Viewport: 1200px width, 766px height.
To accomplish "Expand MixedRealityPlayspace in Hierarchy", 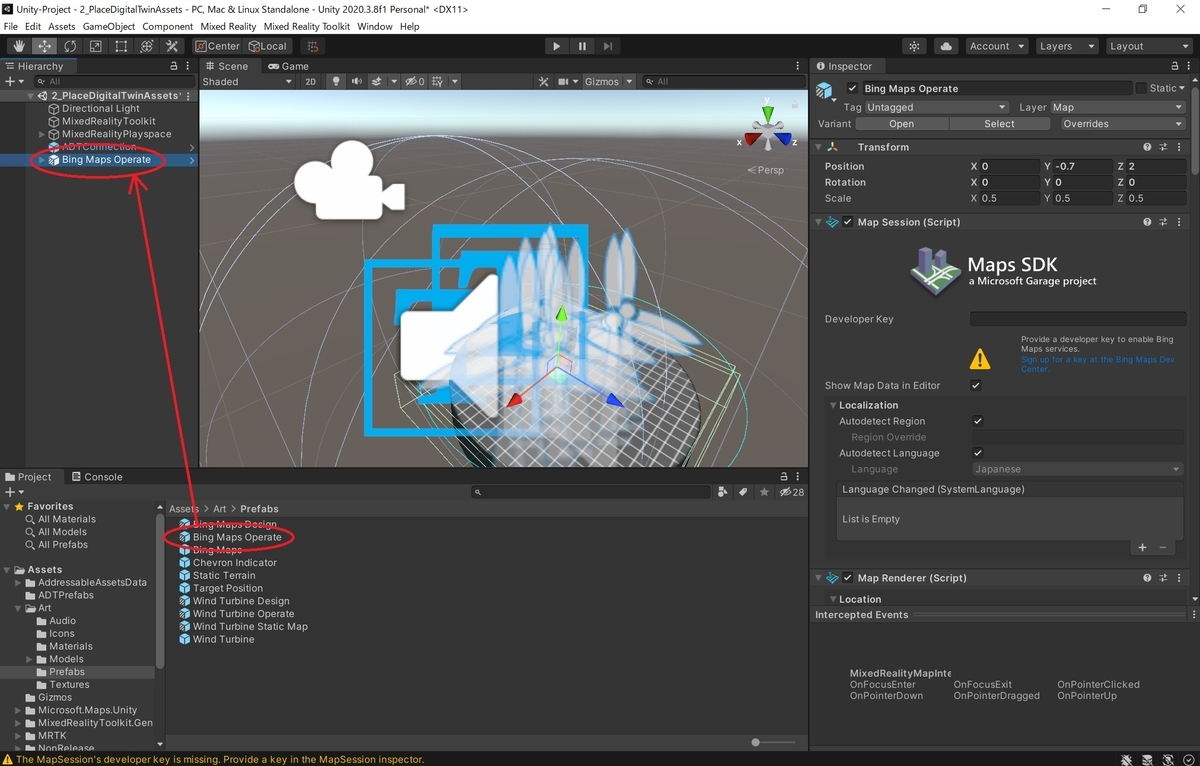I will (42, 134).
